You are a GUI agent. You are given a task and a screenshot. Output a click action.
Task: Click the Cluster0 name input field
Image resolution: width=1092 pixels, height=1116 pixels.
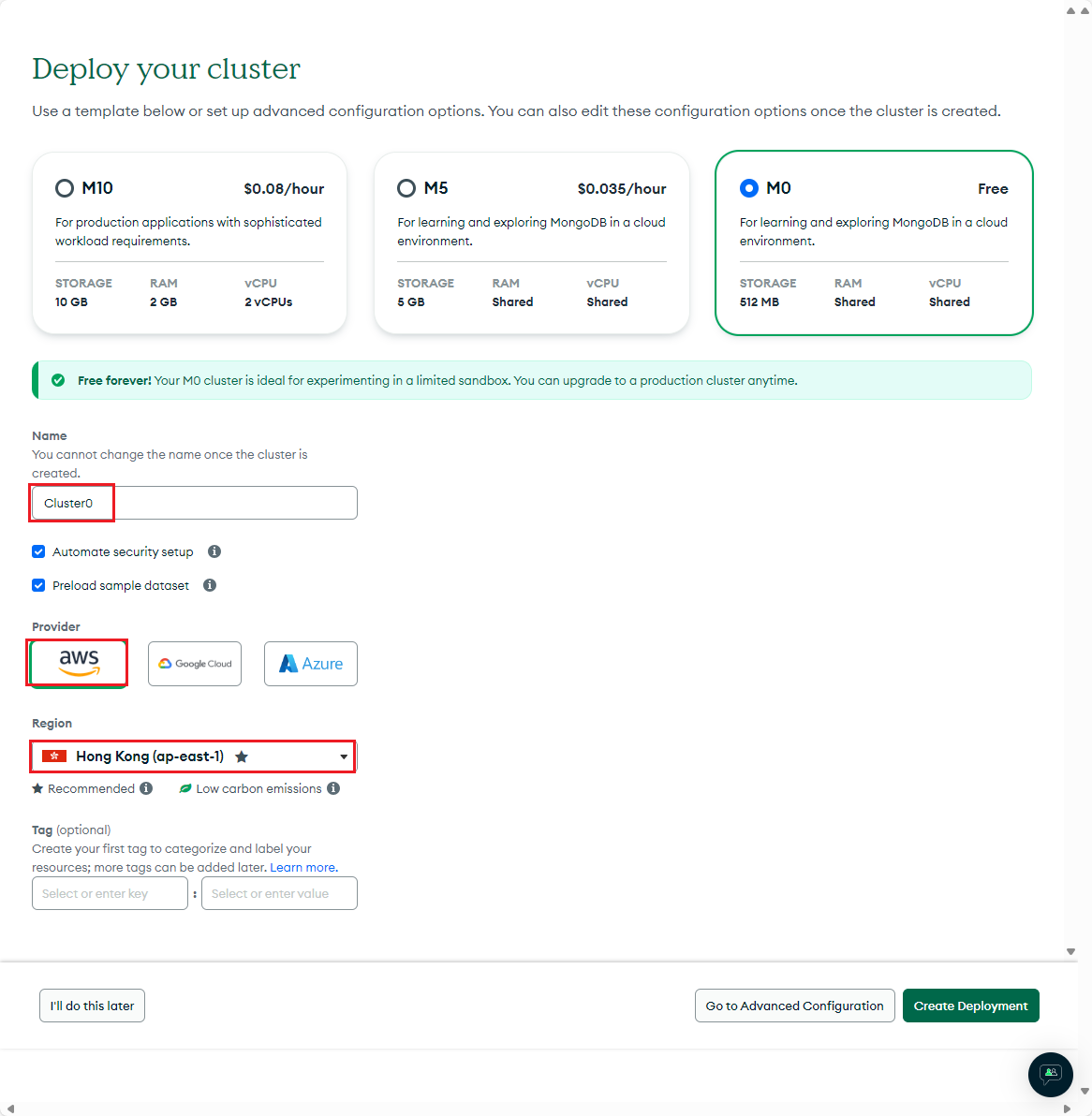tap(195, 503)
